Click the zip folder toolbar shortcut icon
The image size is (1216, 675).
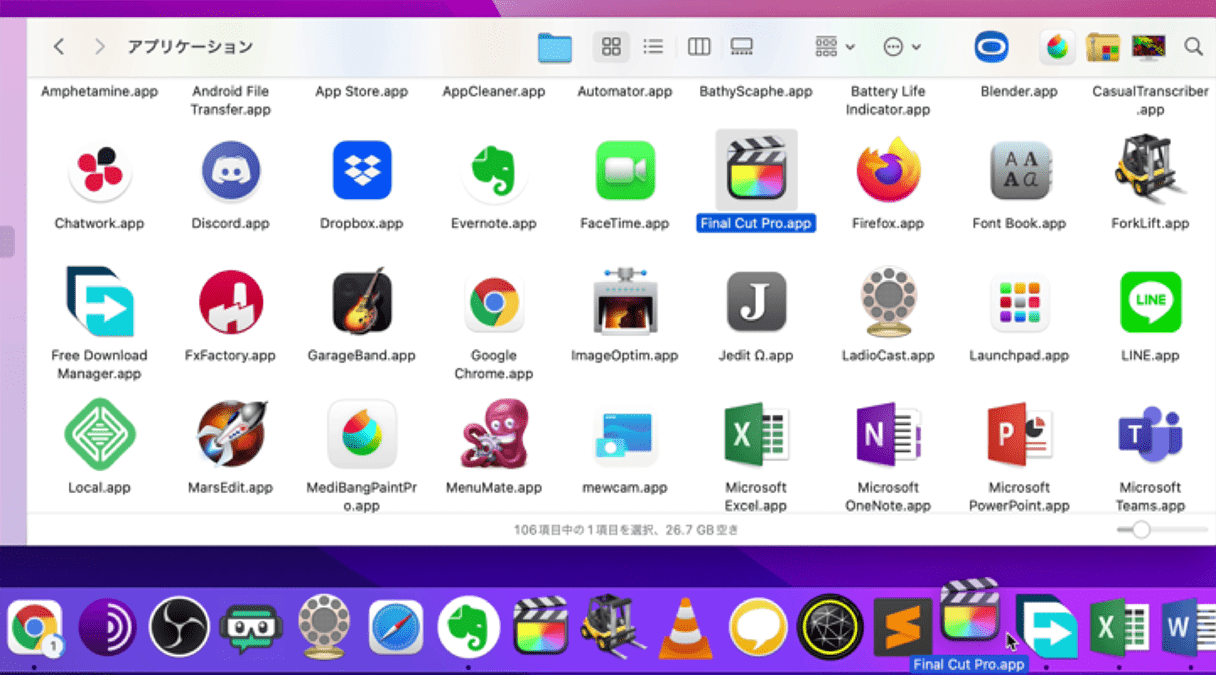tap(1102, 46)
